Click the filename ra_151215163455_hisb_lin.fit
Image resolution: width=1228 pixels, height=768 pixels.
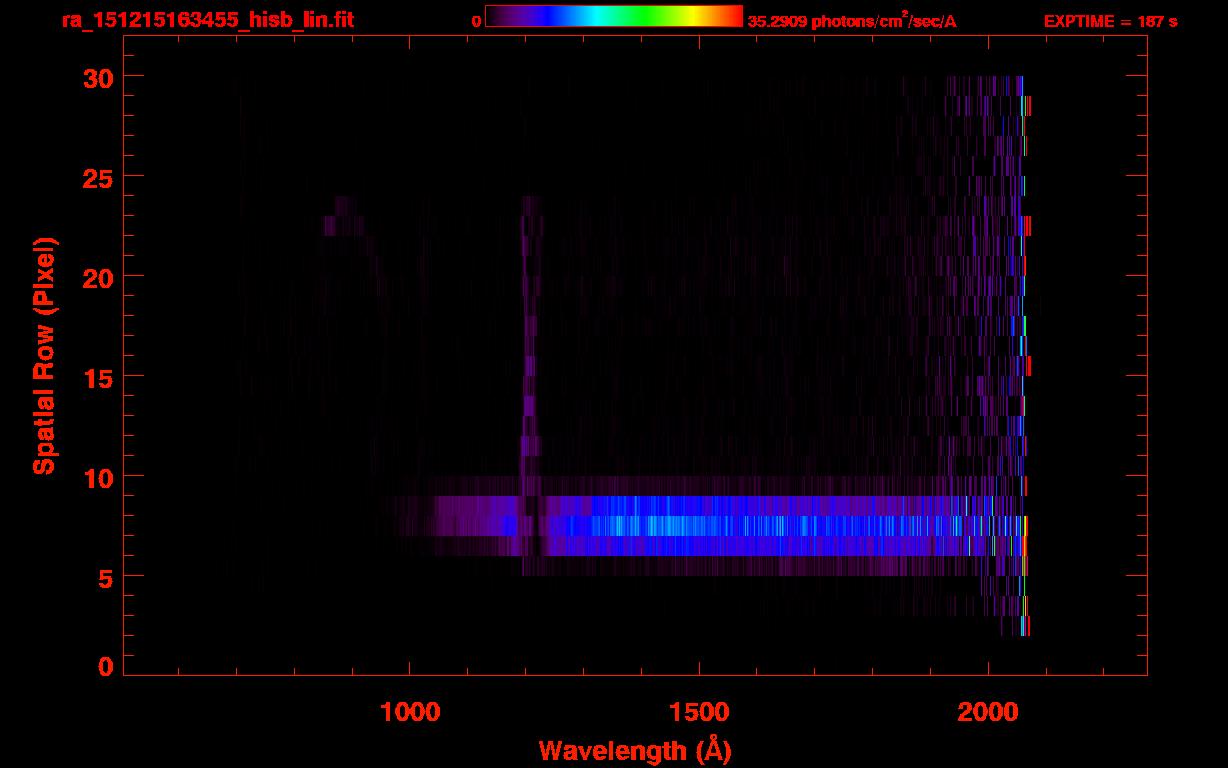click(x=206, y=19)
